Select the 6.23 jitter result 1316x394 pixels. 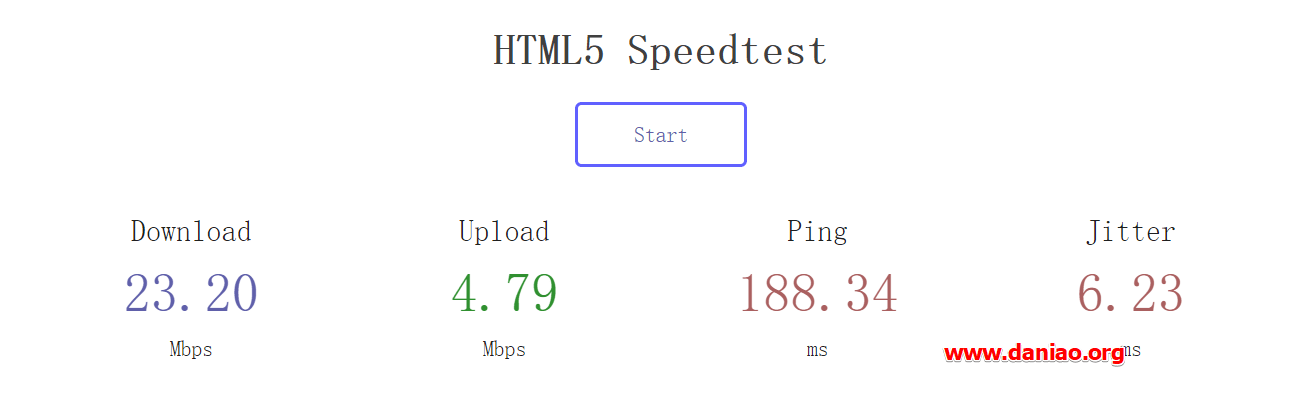click(1130, 294)
